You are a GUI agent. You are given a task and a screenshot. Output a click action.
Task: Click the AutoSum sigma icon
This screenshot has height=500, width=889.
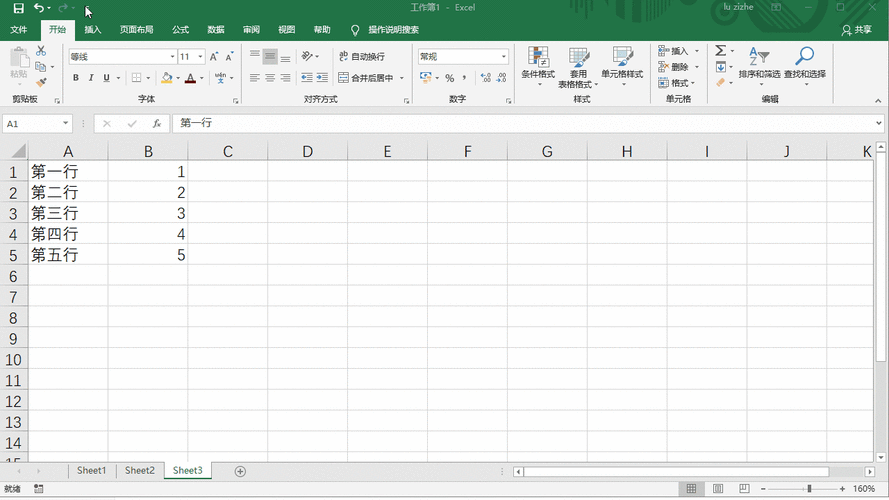721,51
